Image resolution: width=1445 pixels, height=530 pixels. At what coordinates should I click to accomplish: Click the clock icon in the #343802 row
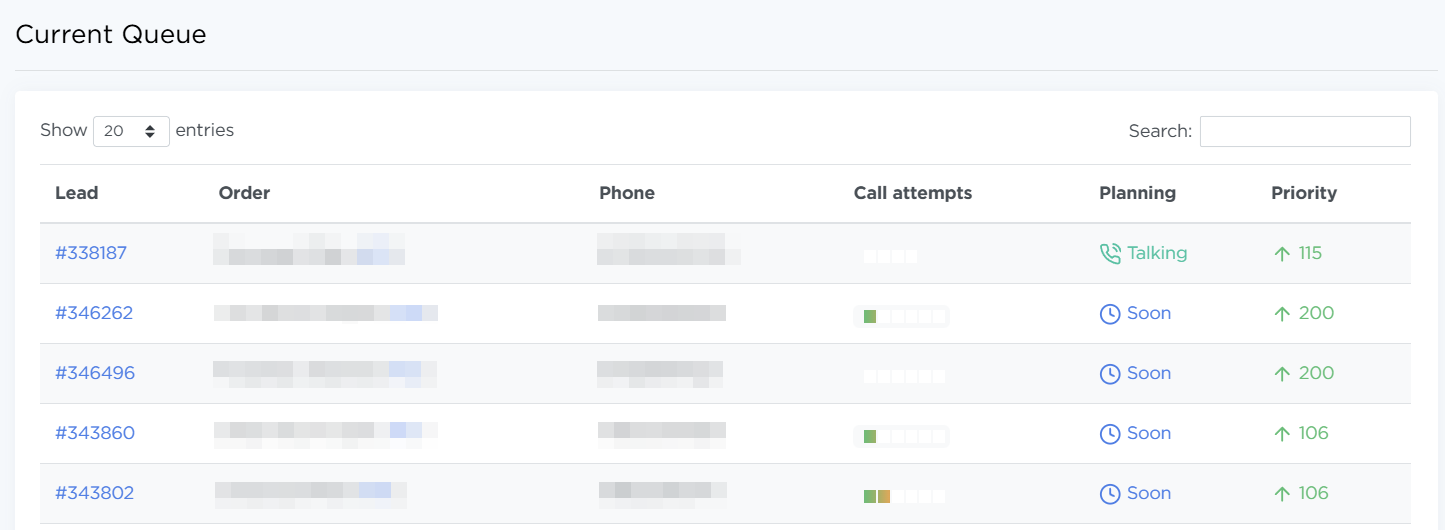(x=1110, y=494)
